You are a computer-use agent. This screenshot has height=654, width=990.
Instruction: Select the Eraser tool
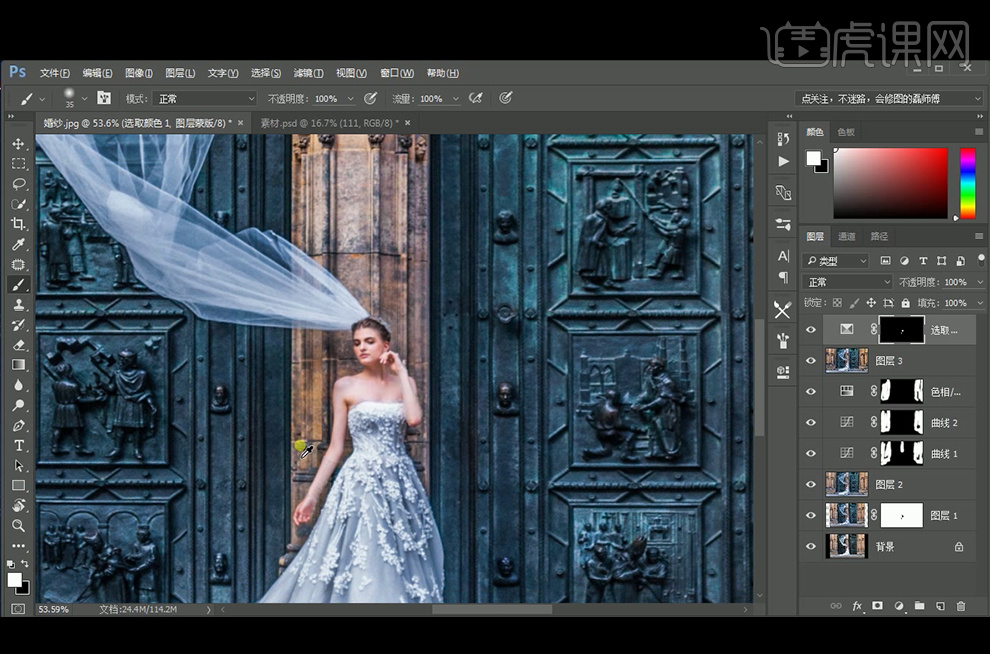point(18,345)
